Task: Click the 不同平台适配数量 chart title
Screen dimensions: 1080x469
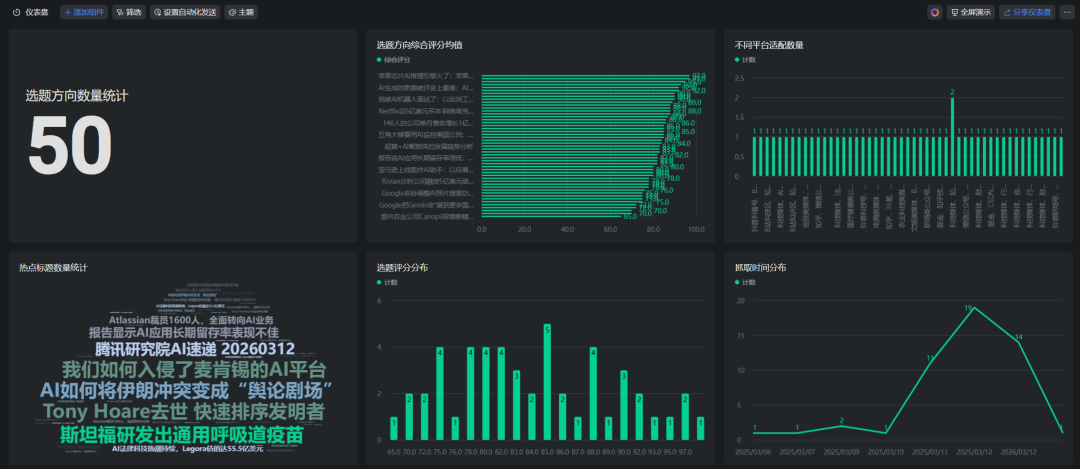Action: pyautogui.click(x=769, y=45)
